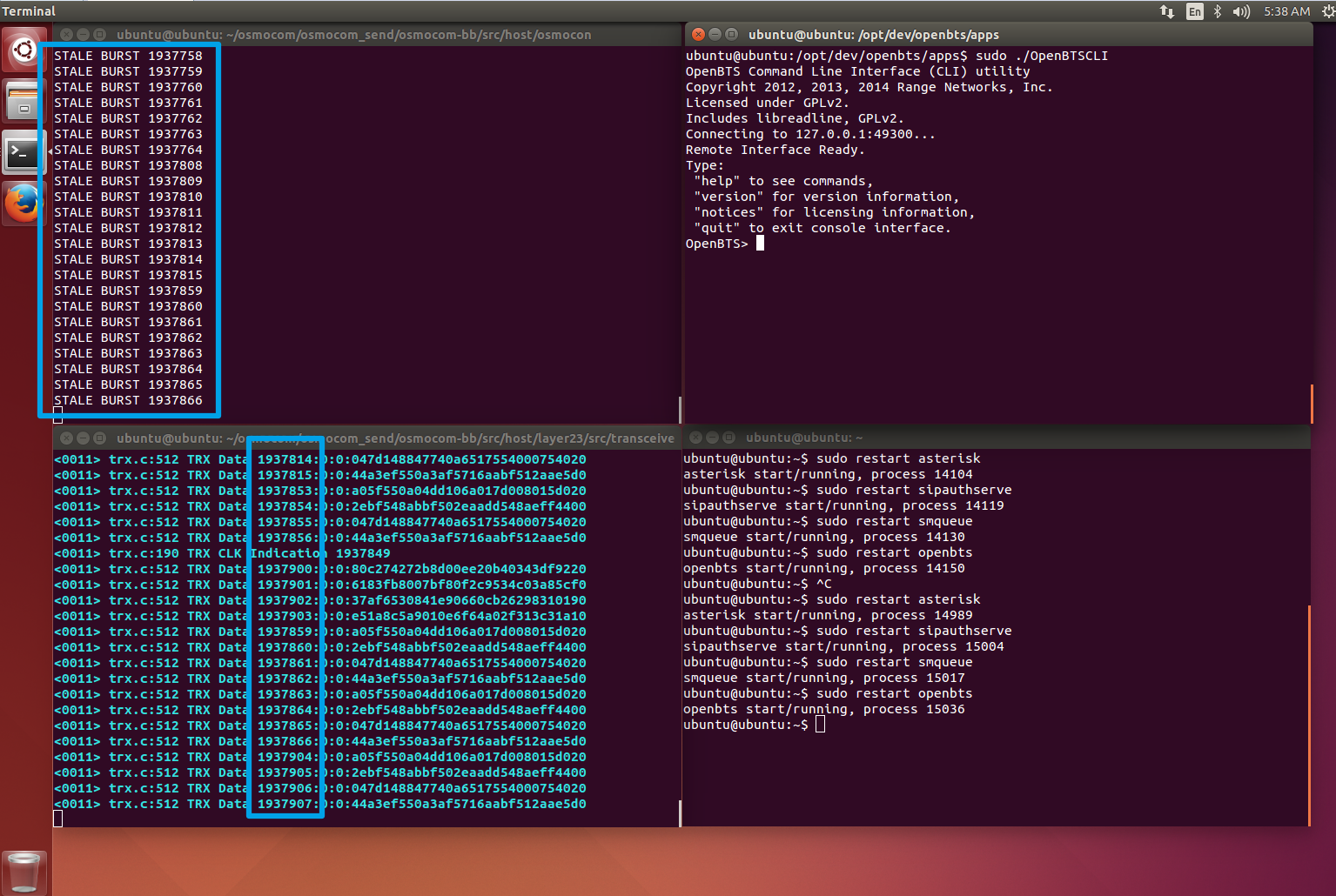Click the line 'STALE BURST 1937758'
This screenshot has width=1336, height=896.
[128, 56]
